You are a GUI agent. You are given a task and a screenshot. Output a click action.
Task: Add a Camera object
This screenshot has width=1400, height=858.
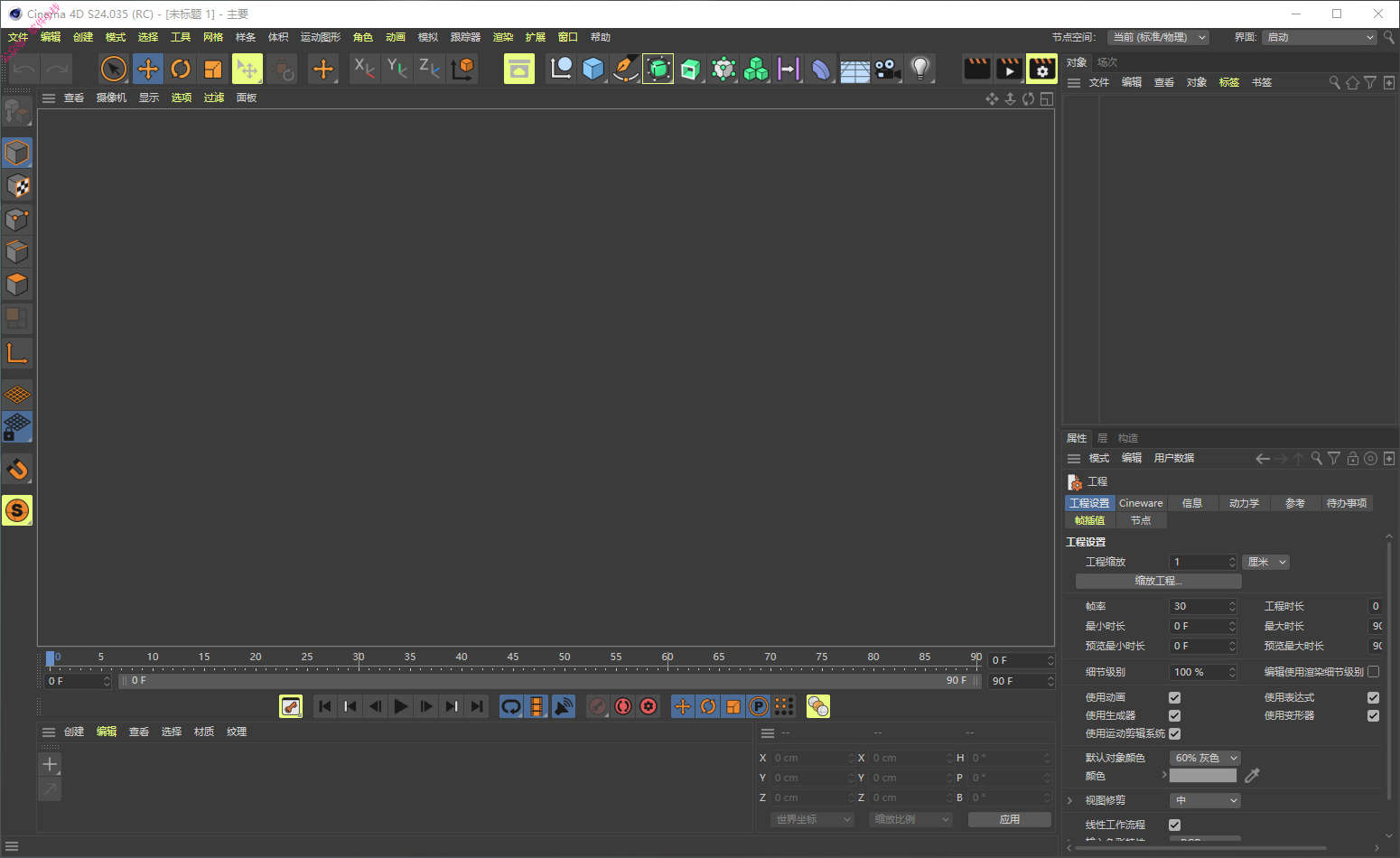(887, 69)
